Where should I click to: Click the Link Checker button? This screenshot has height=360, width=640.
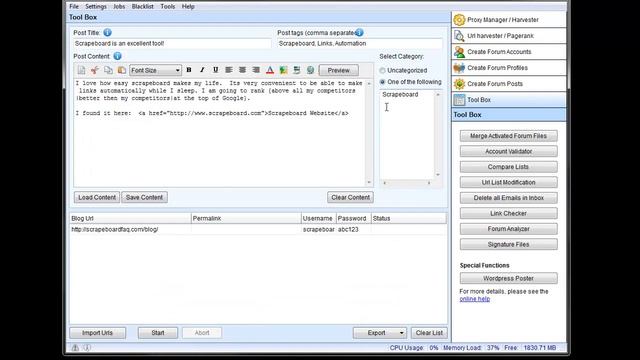[x=509, y=213]
